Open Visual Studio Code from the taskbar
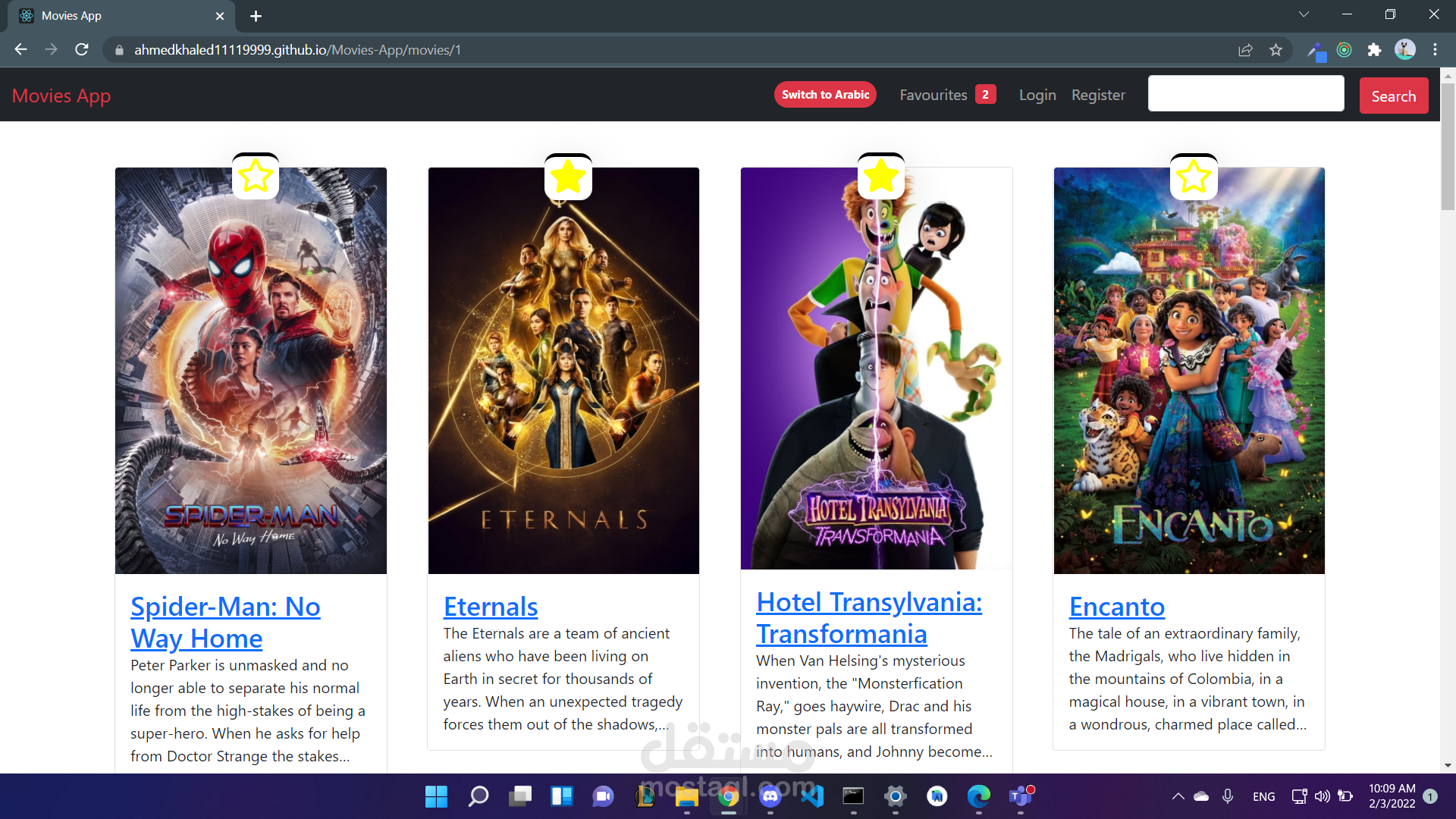The height and width of the screenshot is (819, 1456). click(x=812, y=796)
